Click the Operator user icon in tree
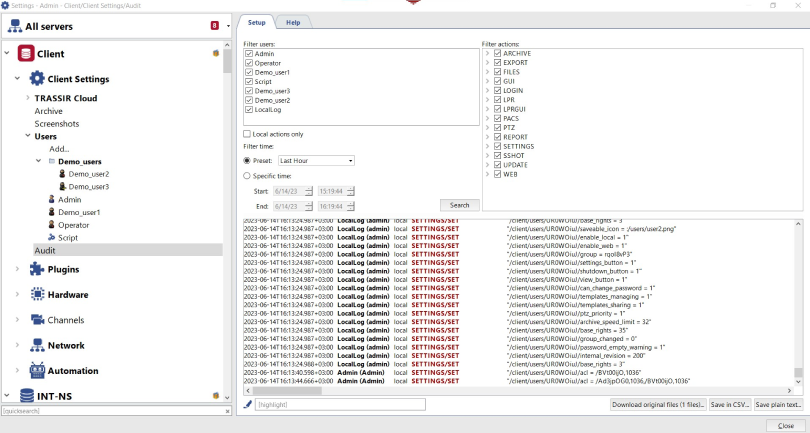The height and width of the screenshot is (433, 810). 52,225
